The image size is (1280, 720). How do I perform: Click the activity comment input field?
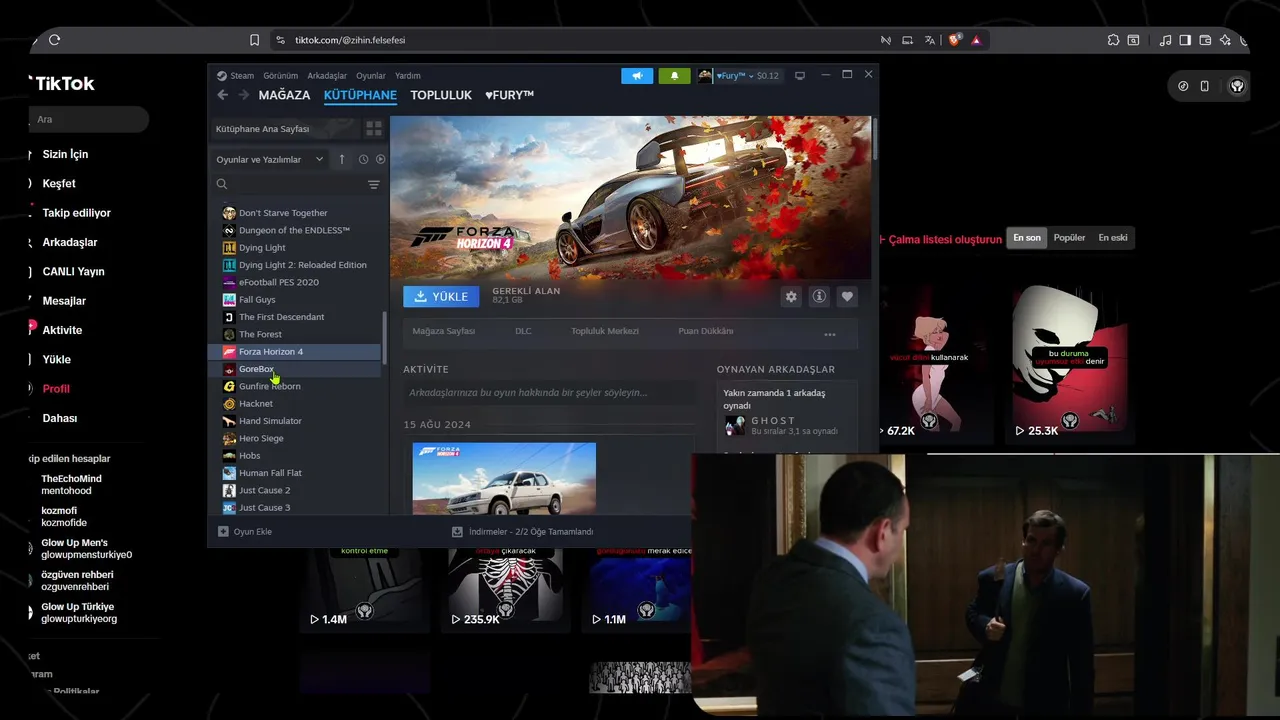(x=549, y=393)
